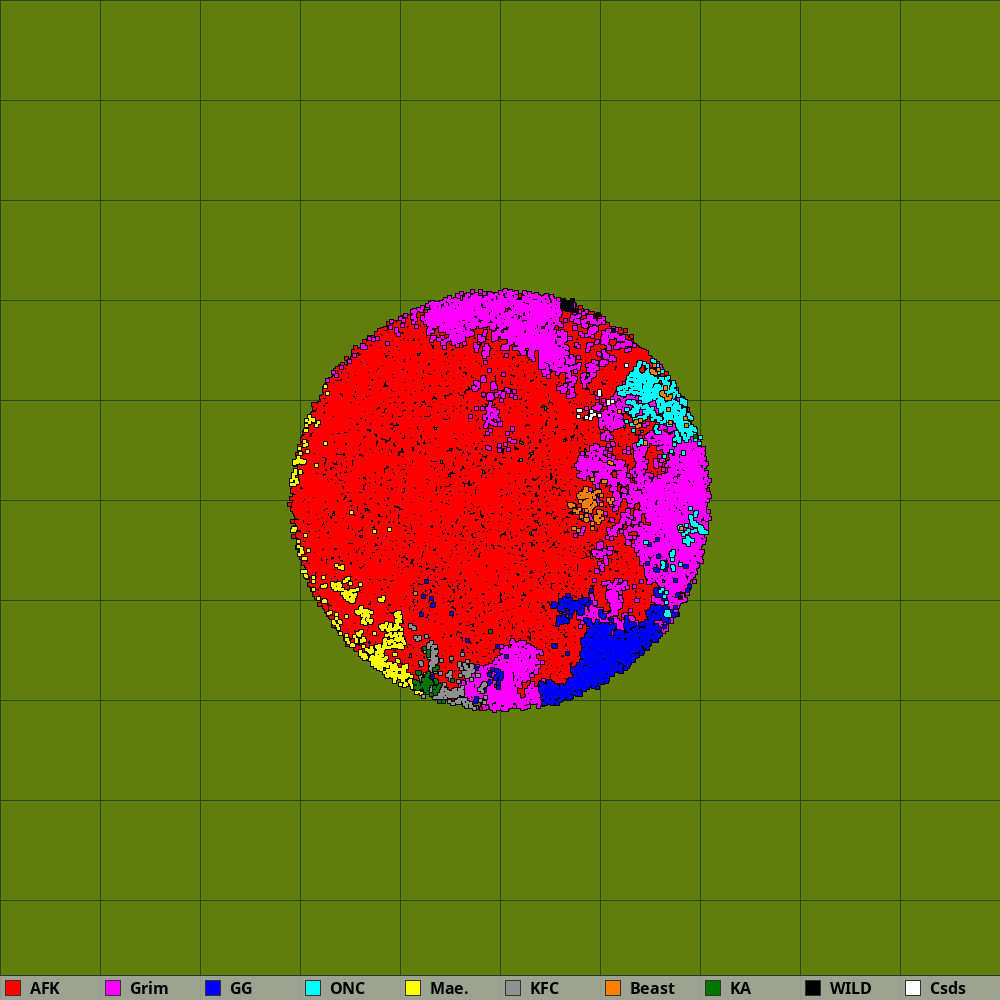This screenshot has height=1000, width=1000.
Task: Select the AFK legend label
Action: [45, 989]
